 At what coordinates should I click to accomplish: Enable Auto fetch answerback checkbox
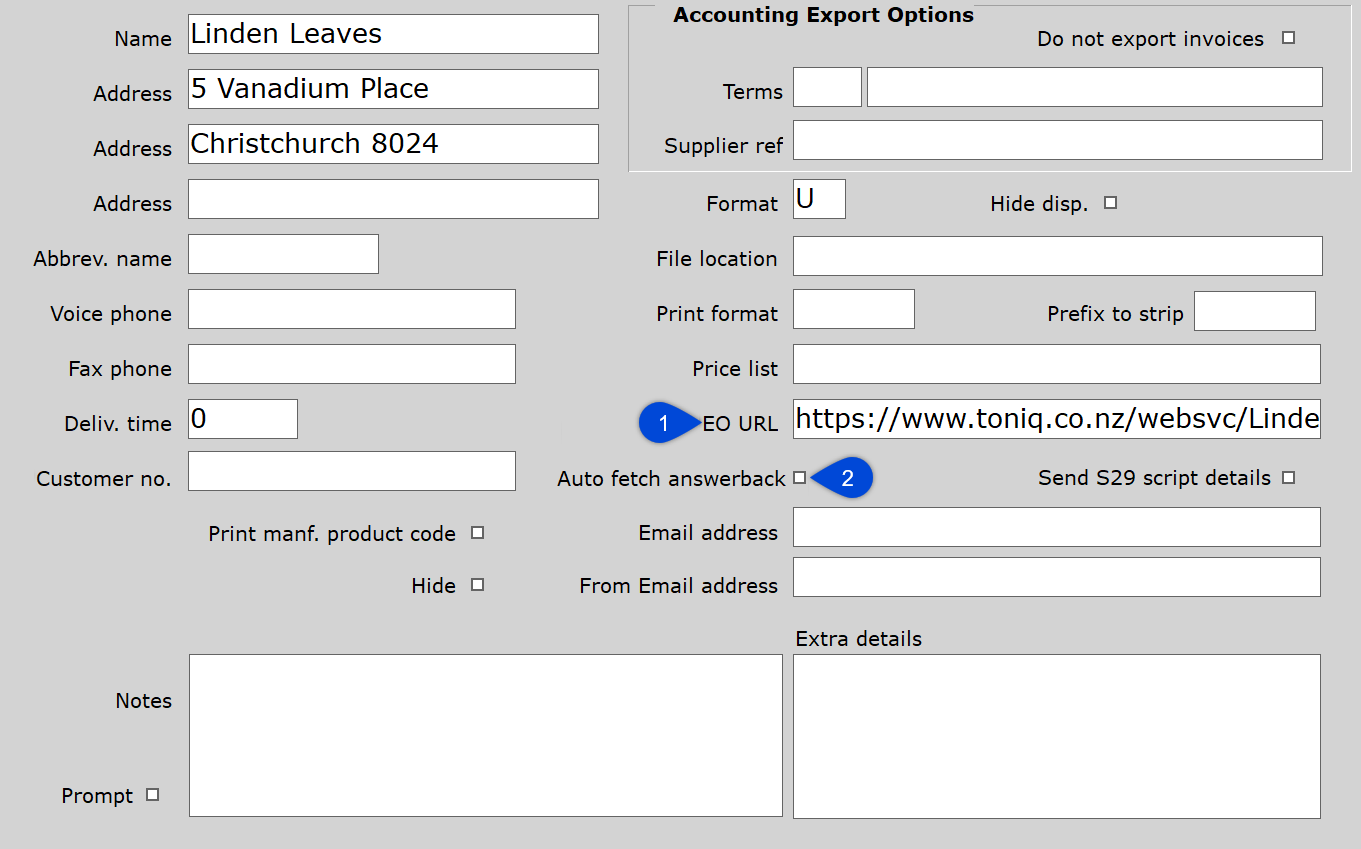pos(799,478)
